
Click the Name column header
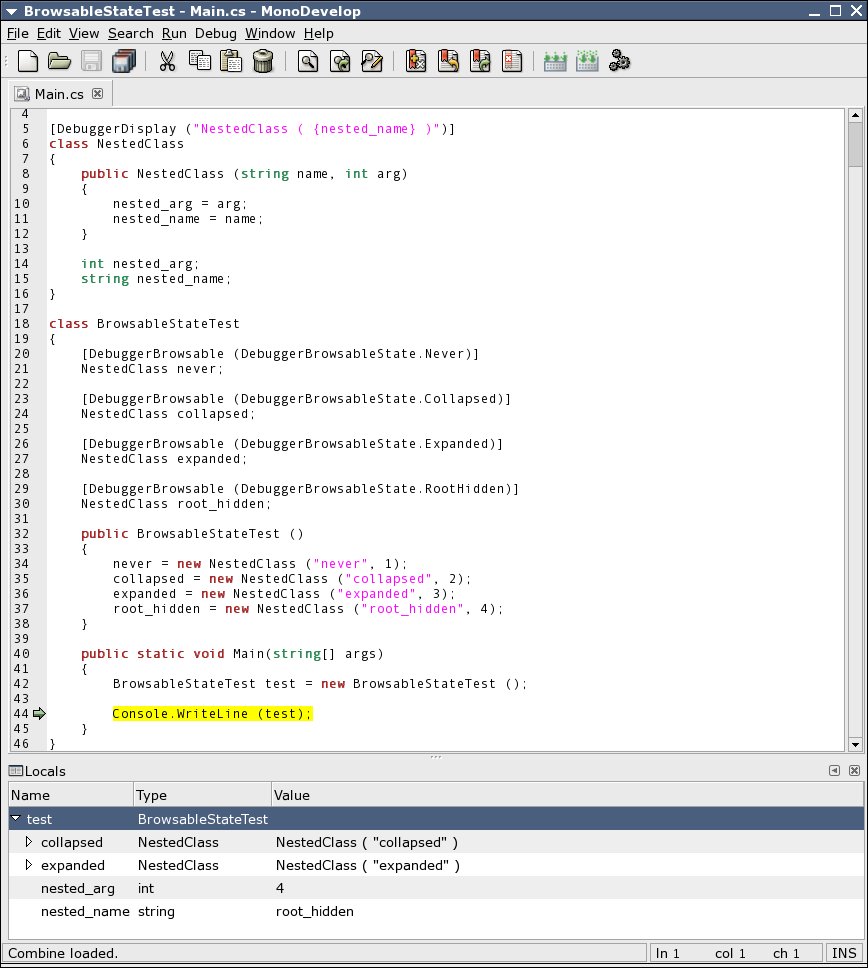[x=71, y=795]
